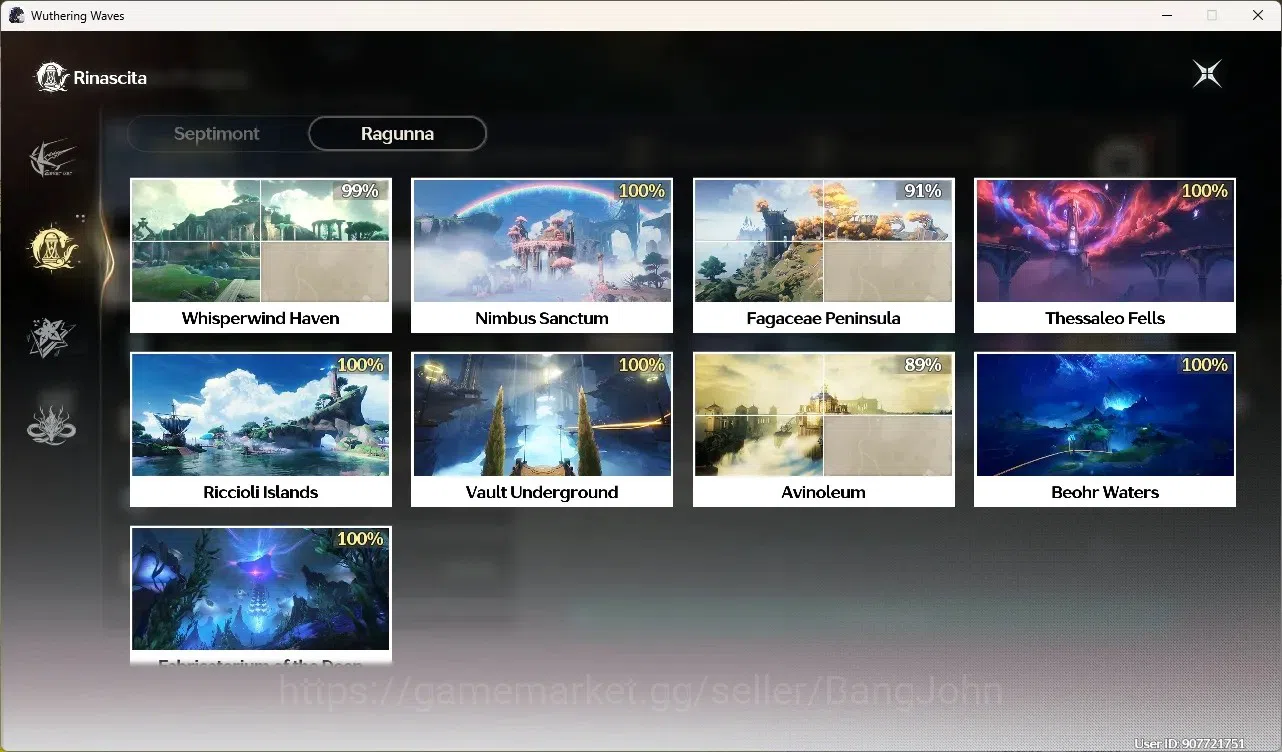Select the bottom region emblem in the sidebar
This screenshot has width=1282, height=752.
(51, 424)
